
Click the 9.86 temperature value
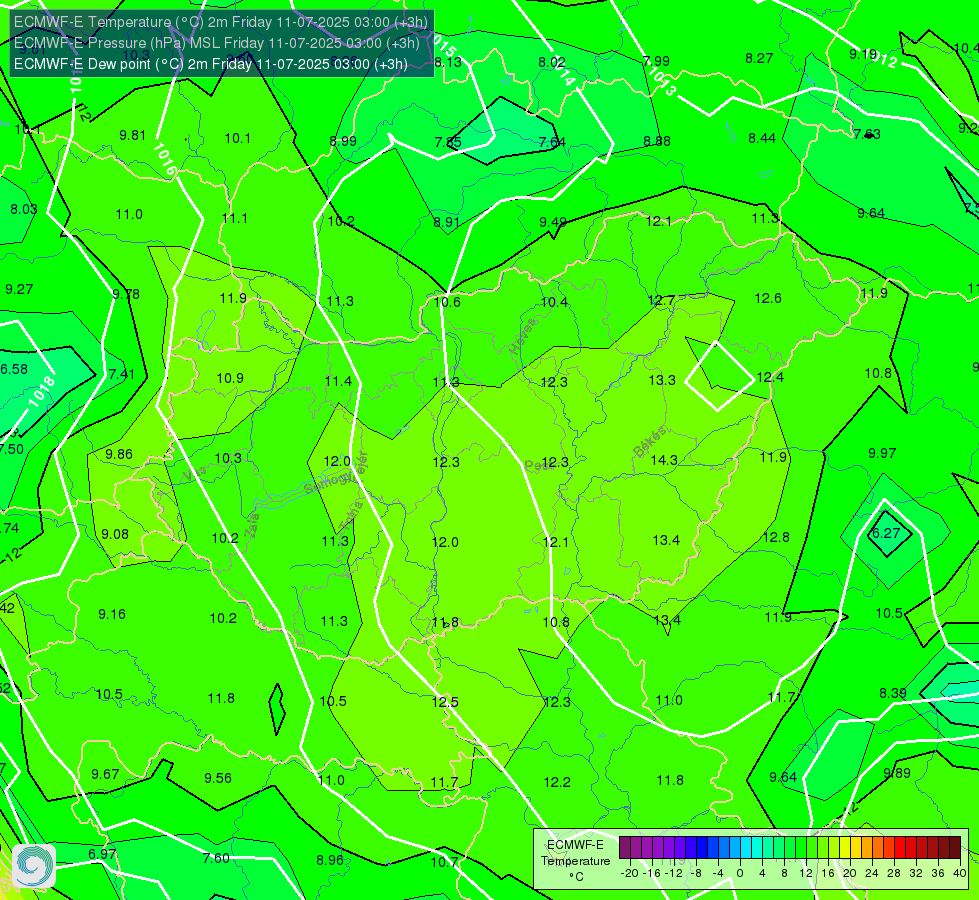point(119,454)
